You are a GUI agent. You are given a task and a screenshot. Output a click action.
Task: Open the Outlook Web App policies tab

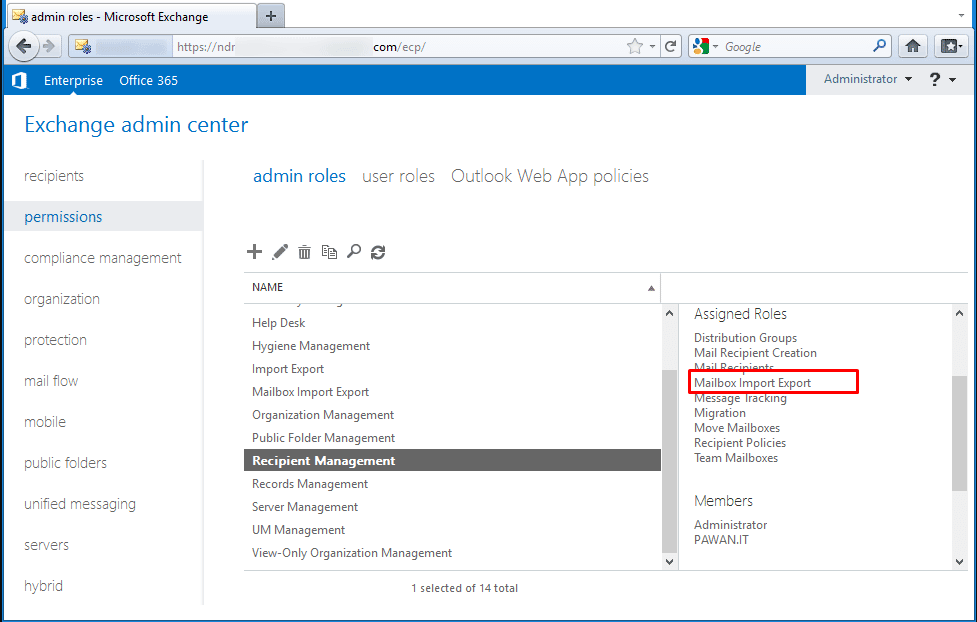550,176
